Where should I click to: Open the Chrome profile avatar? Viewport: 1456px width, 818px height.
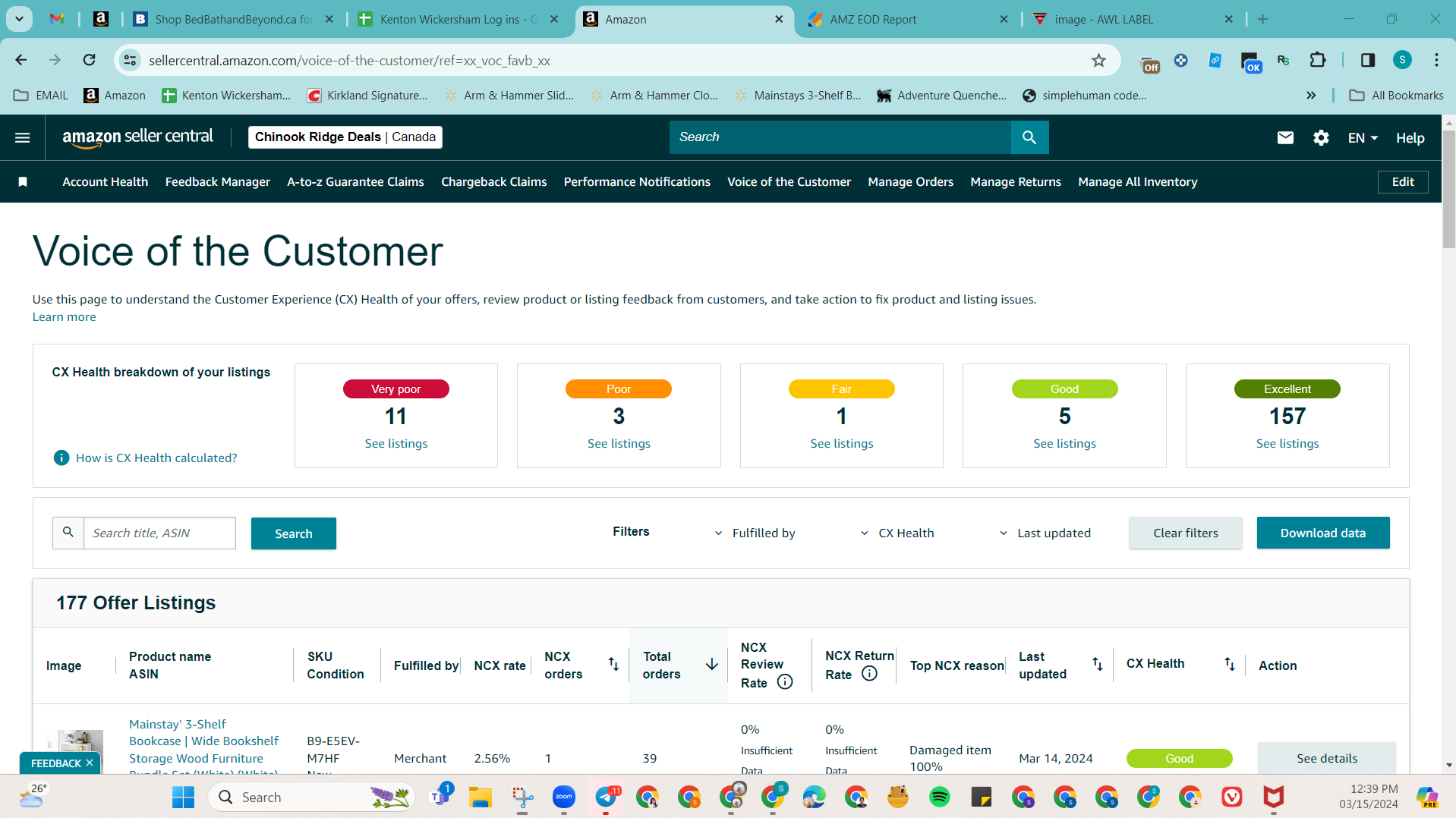click(x=1402, y=61)
